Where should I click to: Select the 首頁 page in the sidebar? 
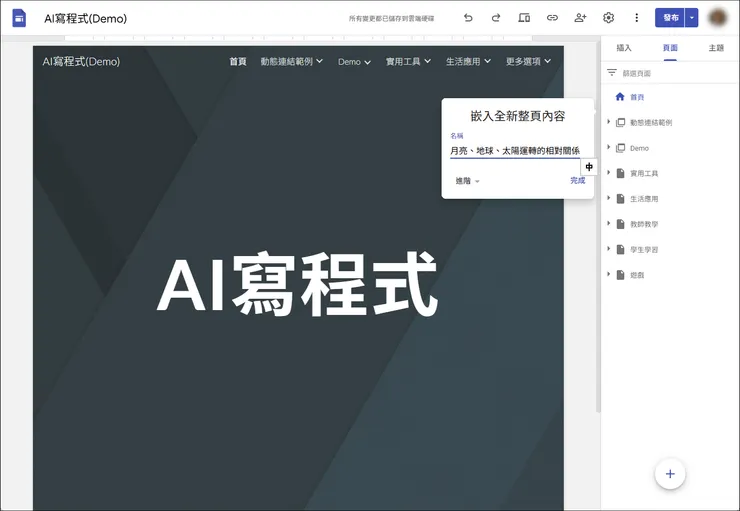[637, 97]
